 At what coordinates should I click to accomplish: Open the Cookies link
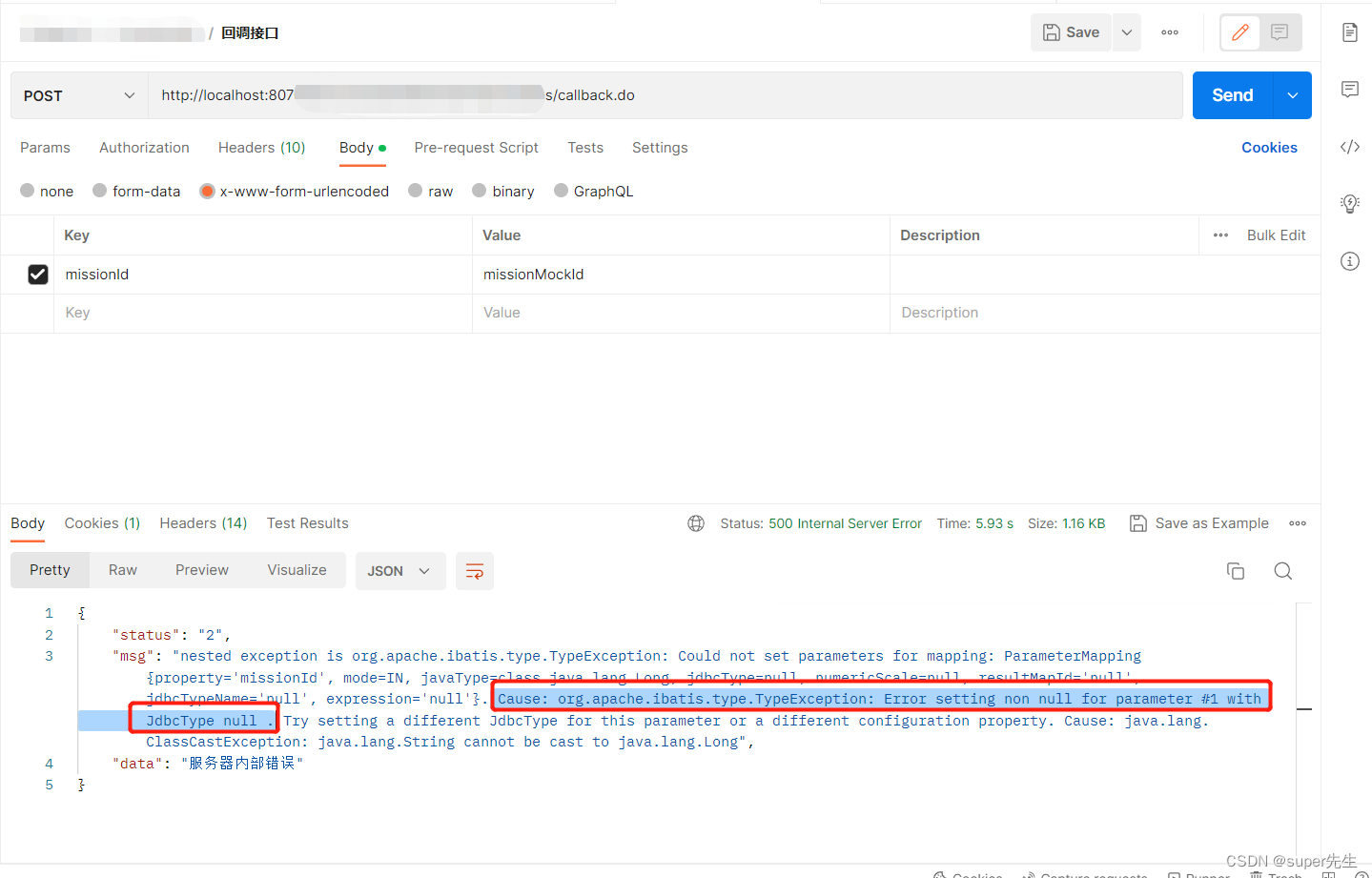coord(1269,148)
